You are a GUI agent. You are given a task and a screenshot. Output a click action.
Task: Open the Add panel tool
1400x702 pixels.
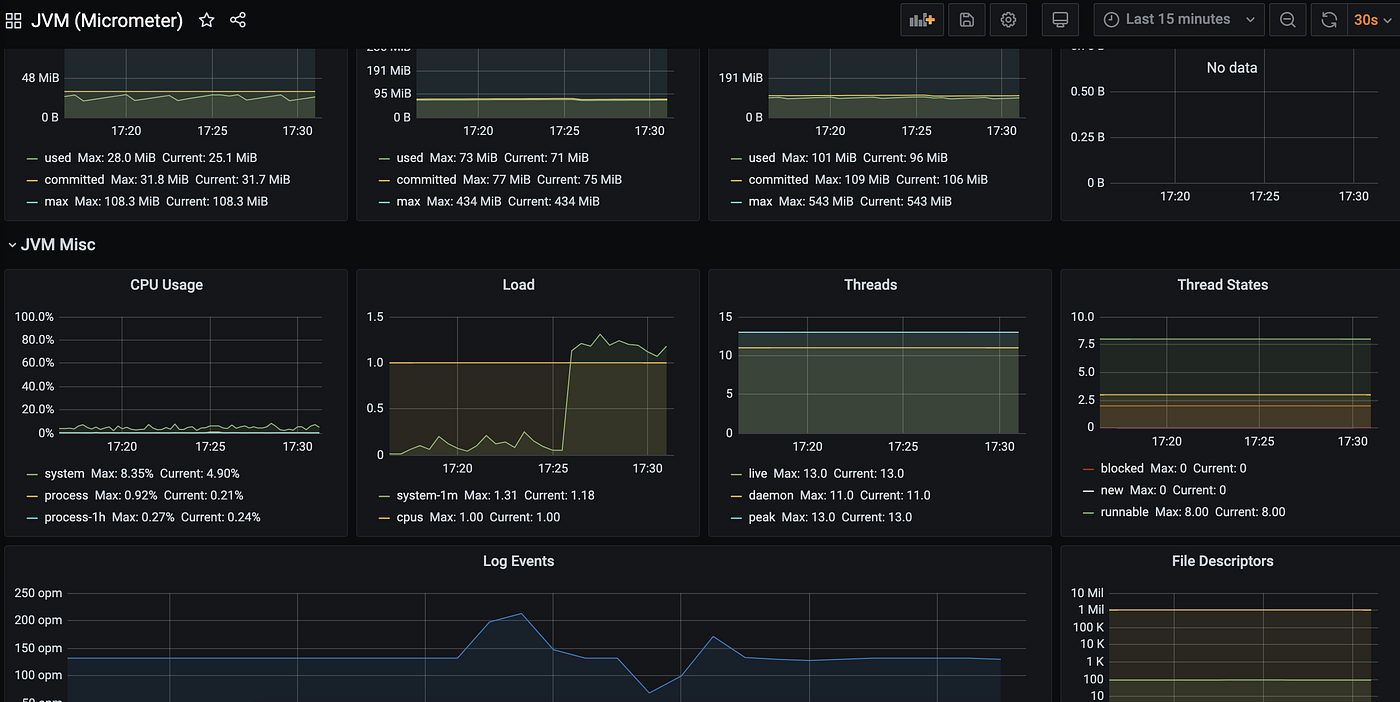(921, 19)
